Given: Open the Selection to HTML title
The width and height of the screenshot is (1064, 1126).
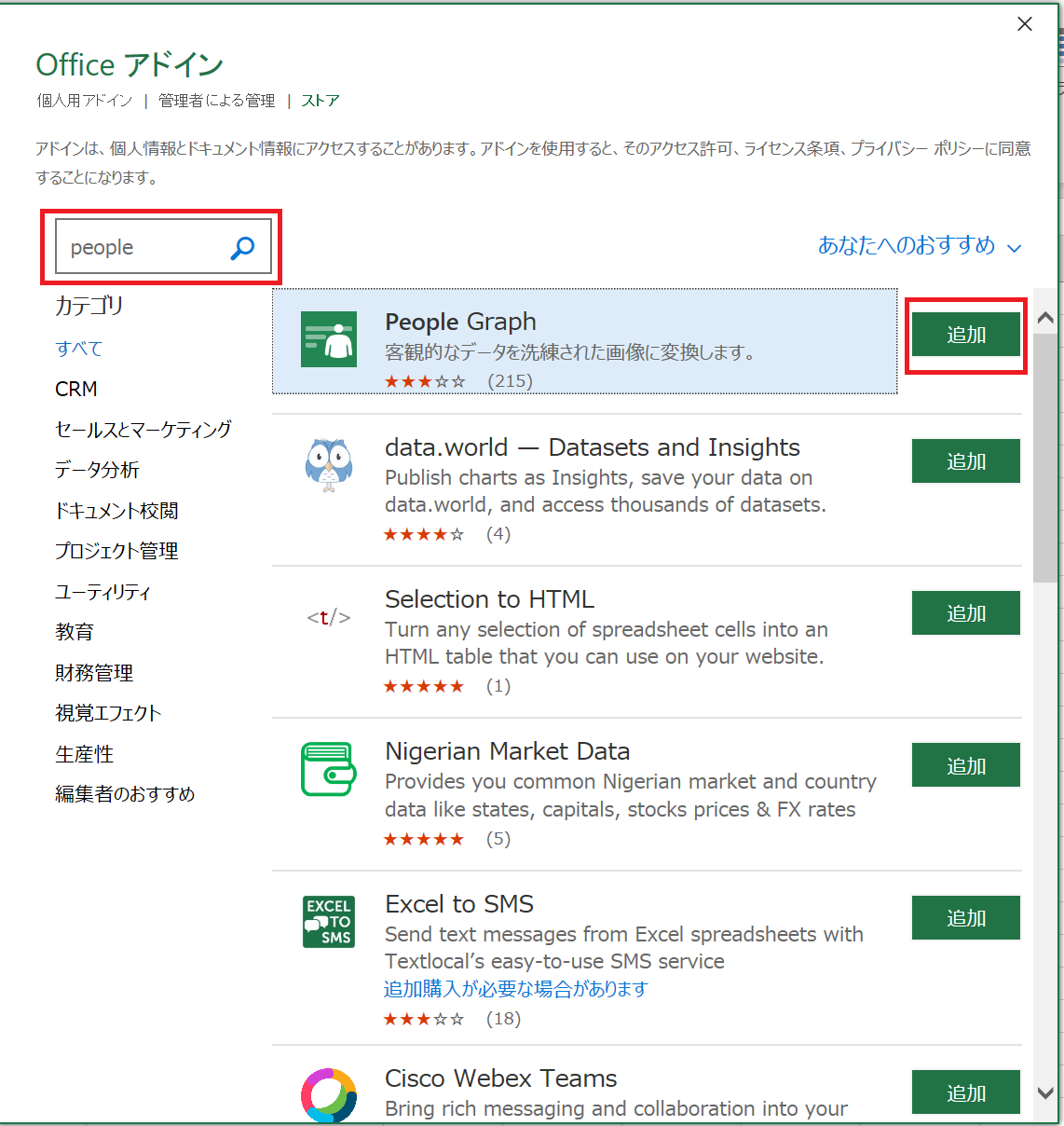Looking at the screenshot, I should coord(489,599).
